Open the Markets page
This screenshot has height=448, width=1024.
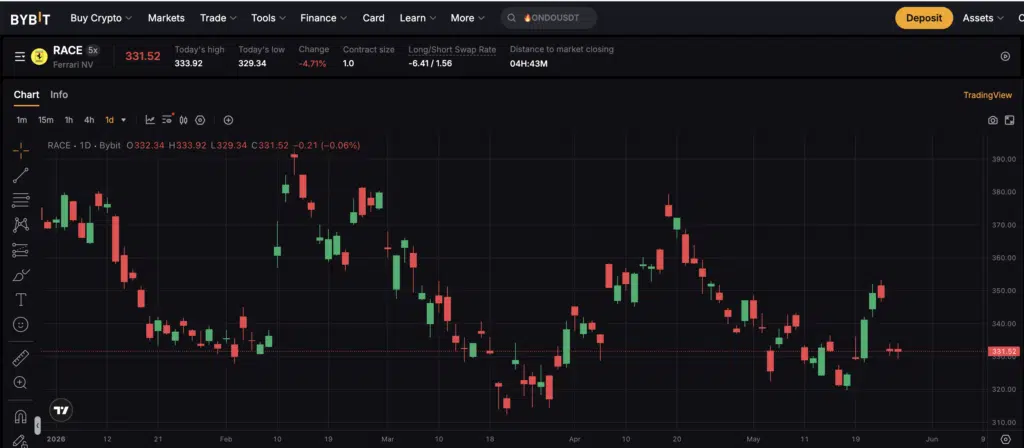[x=166, y=18]
